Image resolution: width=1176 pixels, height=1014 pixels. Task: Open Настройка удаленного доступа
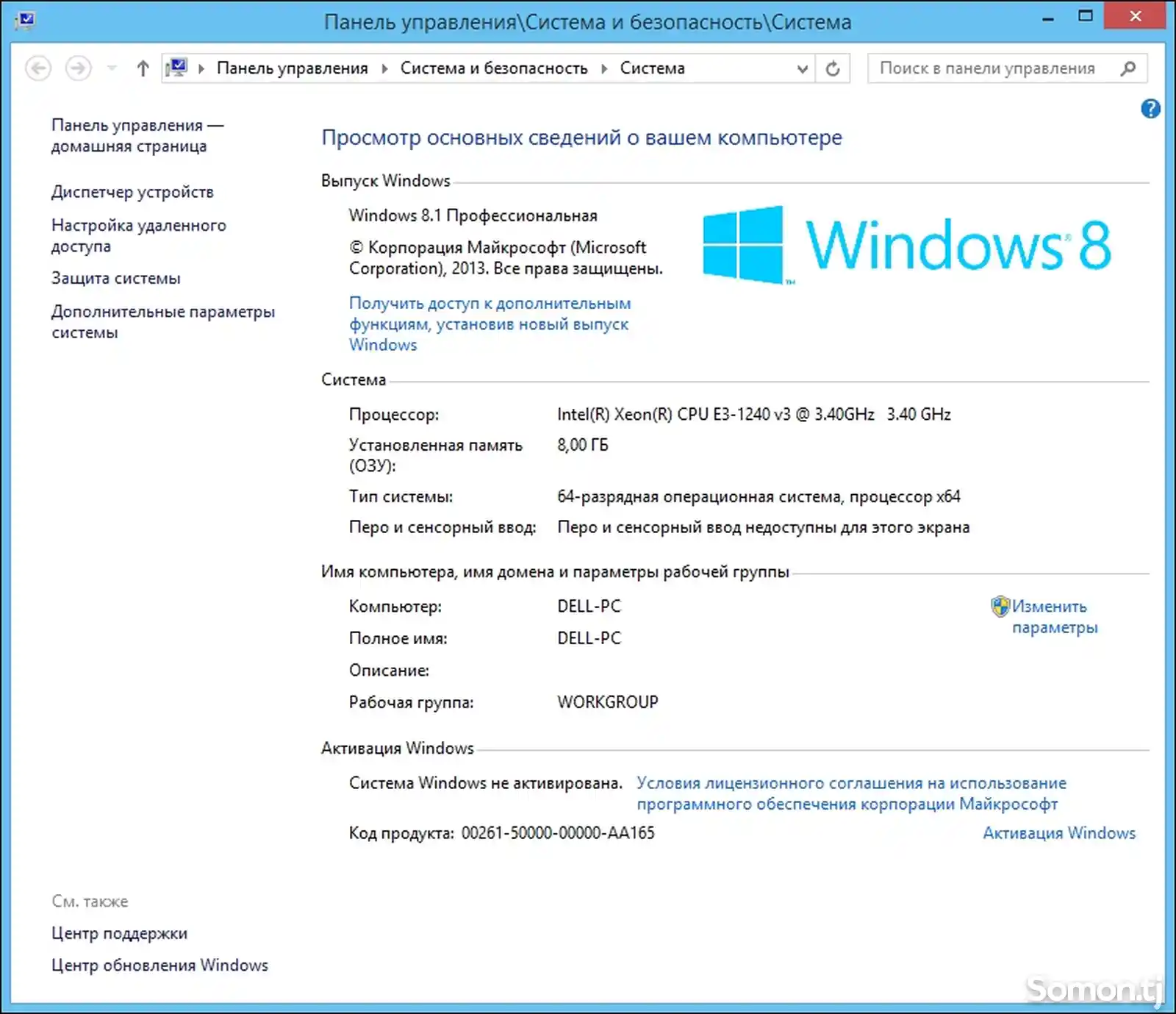pos(139,235)
